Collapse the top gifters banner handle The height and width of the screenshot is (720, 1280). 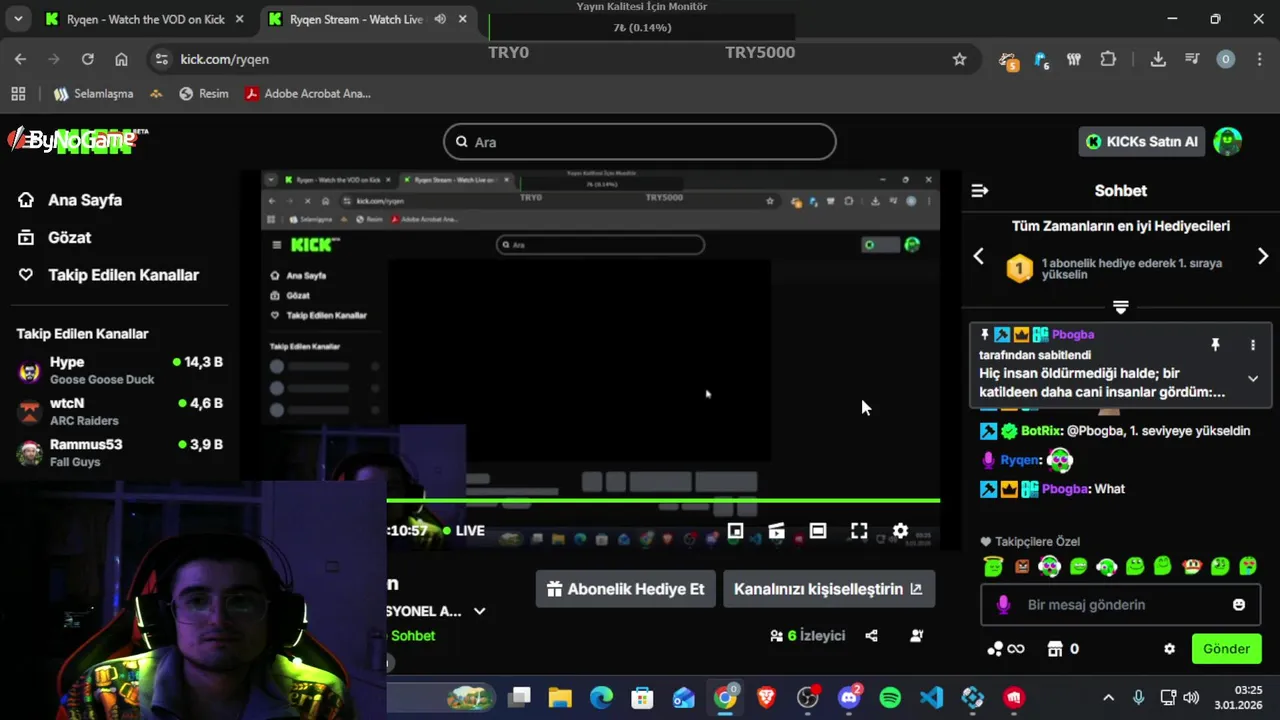click(x=1121, y=307)
